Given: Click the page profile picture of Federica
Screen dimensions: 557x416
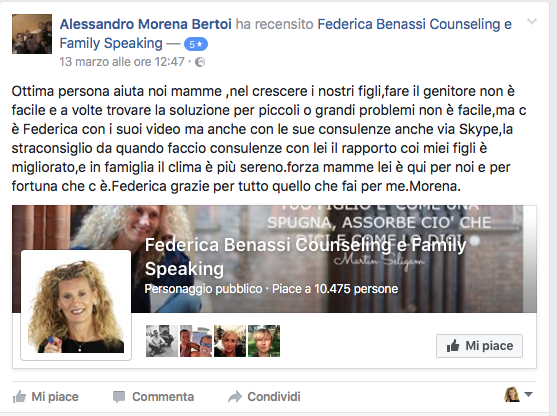Looking at the screenshot, I should point(76,306).
